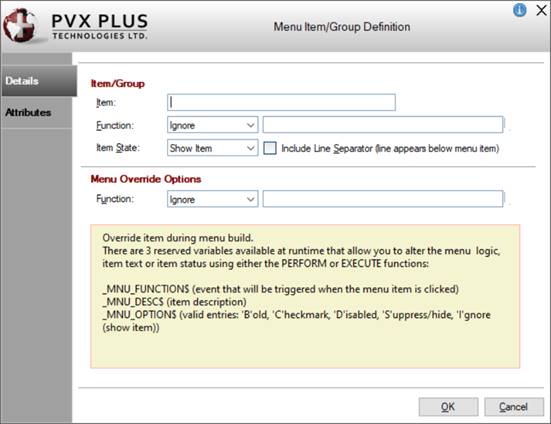This screenshot has height=424, width=551.
Task: Click the yellow override help text box
Action: (x=305, y=296)
